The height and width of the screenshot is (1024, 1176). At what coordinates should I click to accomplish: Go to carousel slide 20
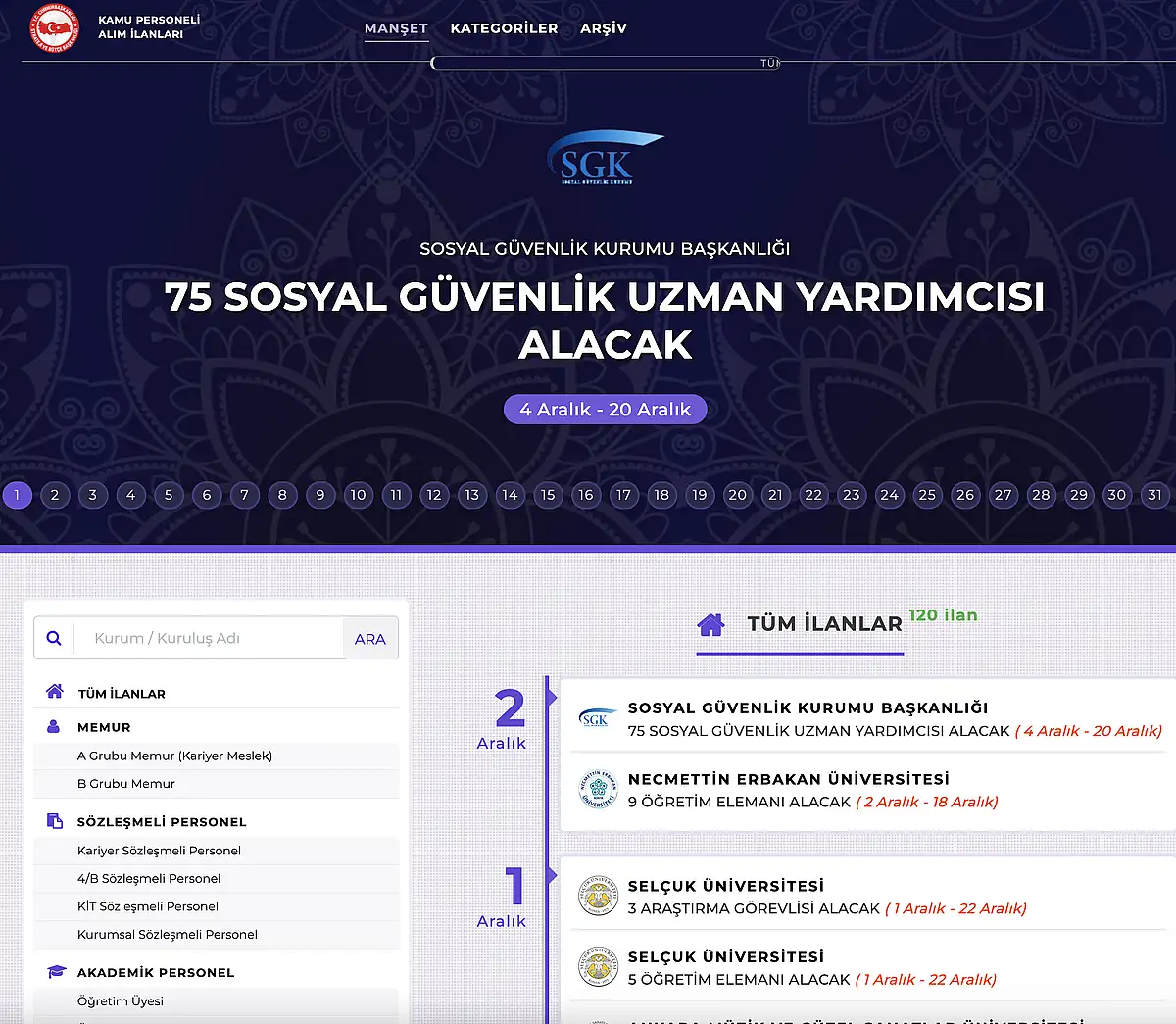[738, 495]
